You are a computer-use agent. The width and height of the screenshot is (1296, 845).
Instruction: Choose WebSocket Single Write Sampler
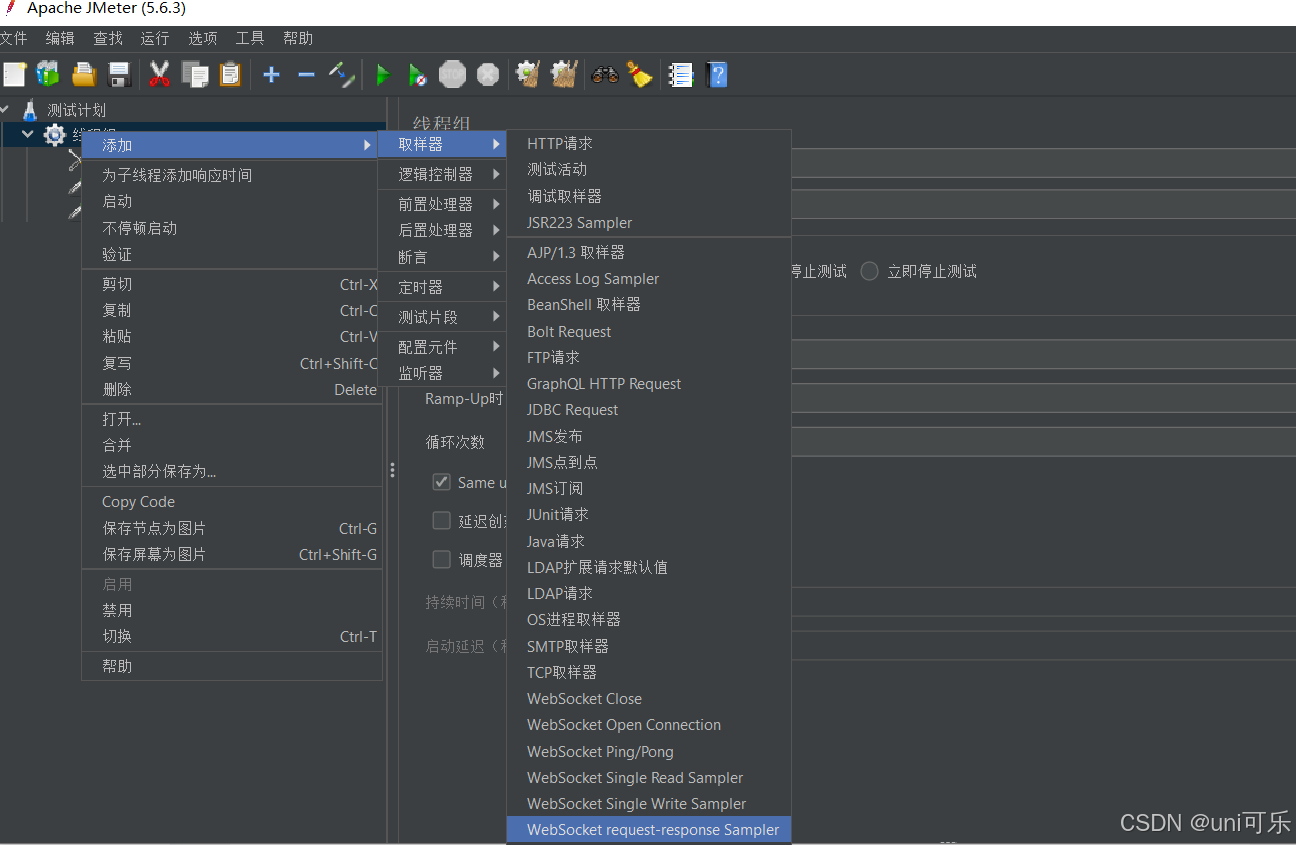pos(649,804)
